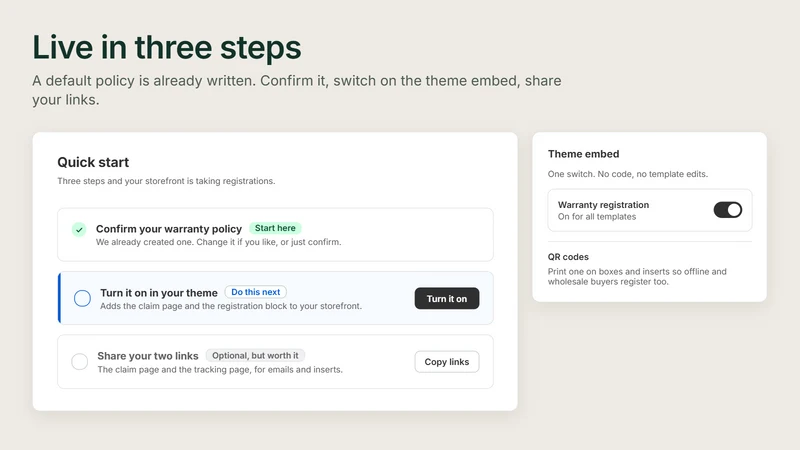Click 'Print one on boxes and inserts' text
800x450 pixels.
[637, 277]
